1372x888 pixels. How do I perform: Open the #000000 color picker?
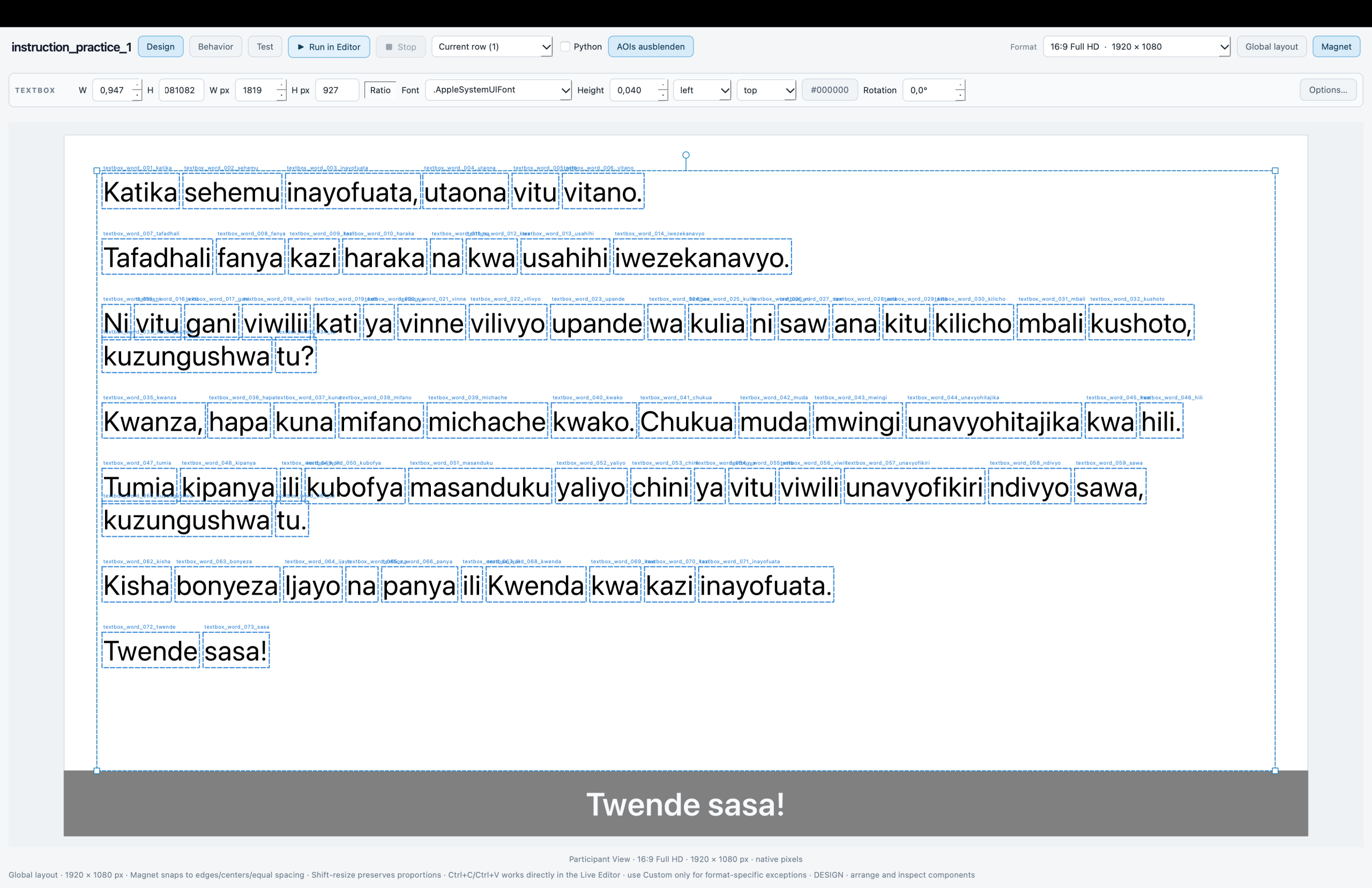(x=829, y=90)
